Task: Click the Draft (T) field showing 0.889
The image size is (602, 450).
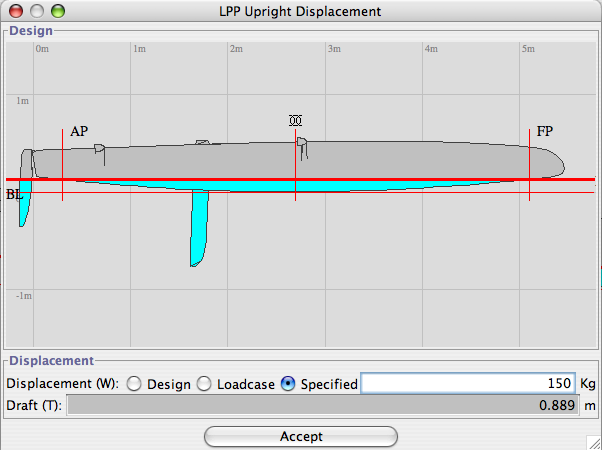Action: [x=322, y=405]
